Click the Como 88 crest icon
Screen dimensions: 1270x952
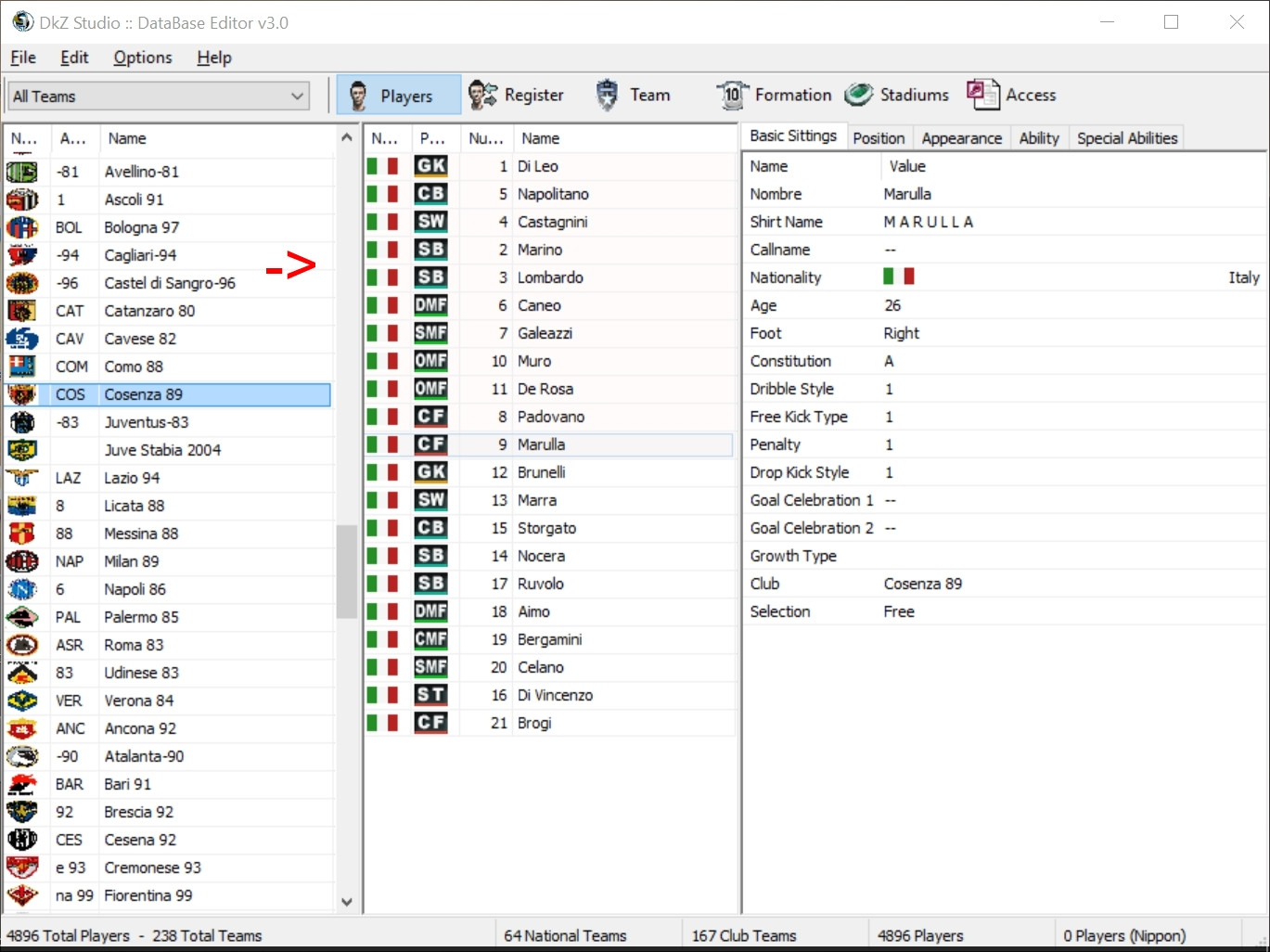pyautogui.click(x=22, y=367)
